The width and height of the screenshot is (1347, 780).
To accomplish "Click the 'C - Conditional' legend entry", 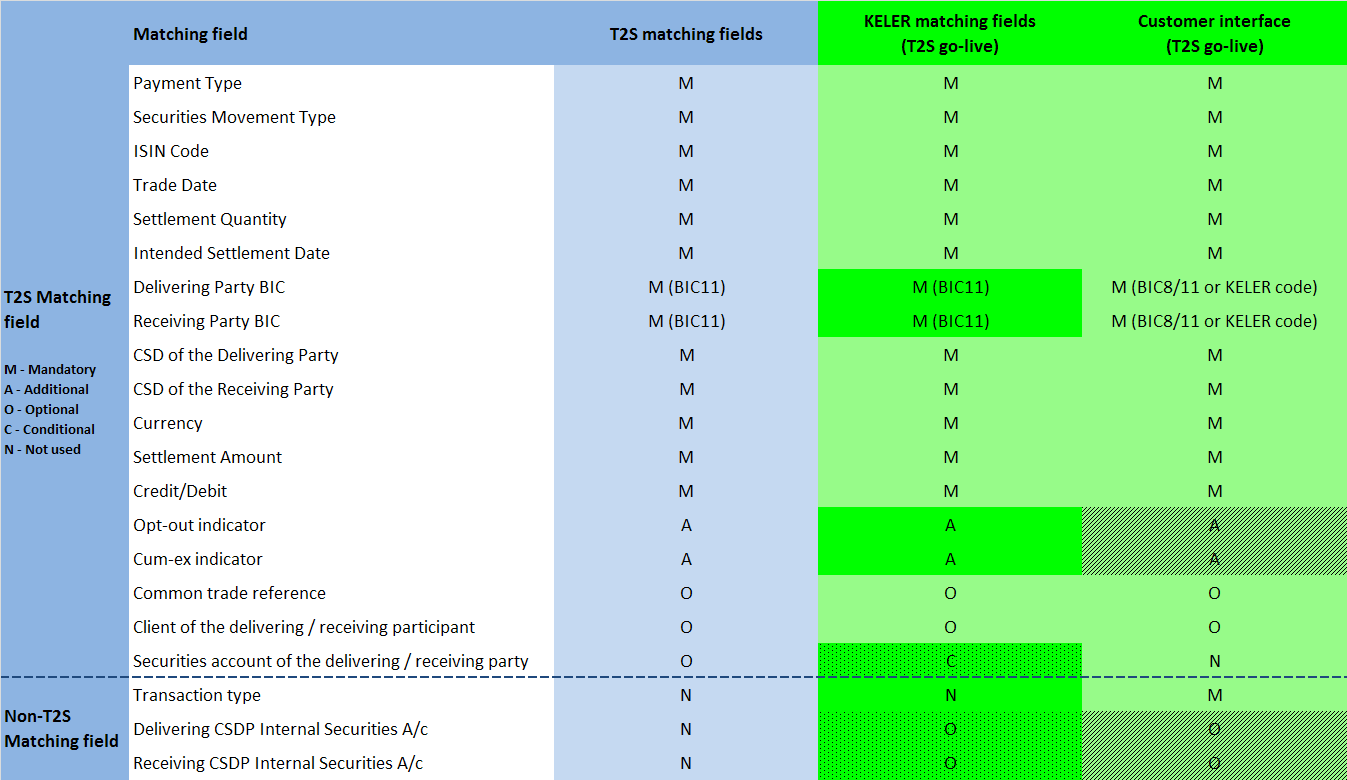I will point(49,429).
